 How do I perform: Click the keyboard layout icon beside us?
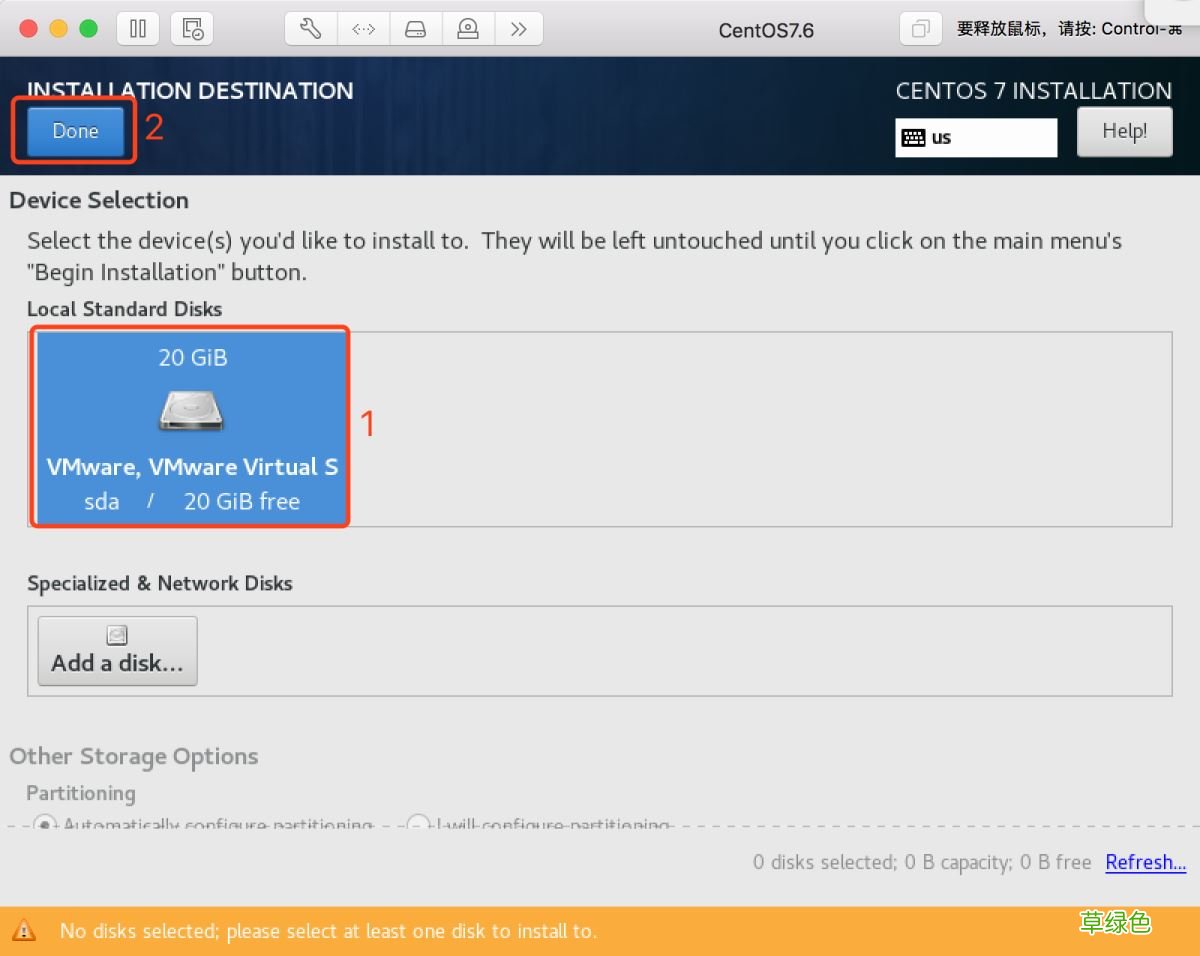914,137
